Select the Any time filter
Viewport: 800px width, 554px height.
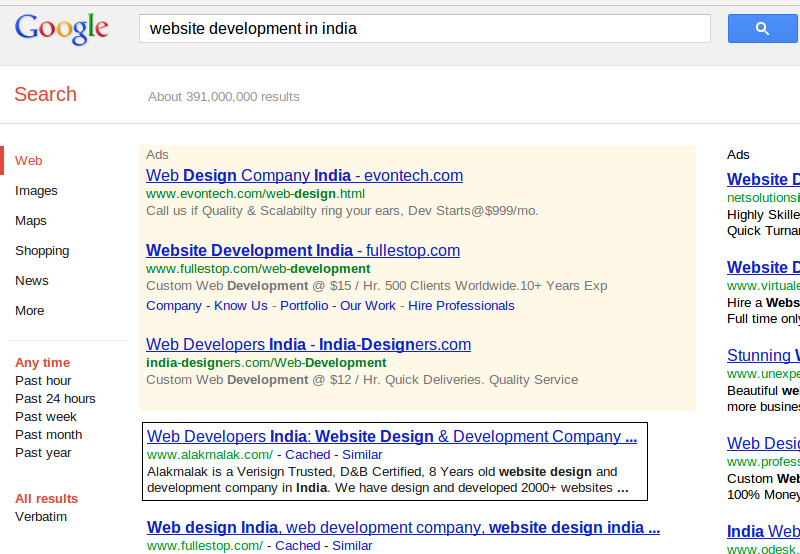pyautogui.click(x=42, y=363)
